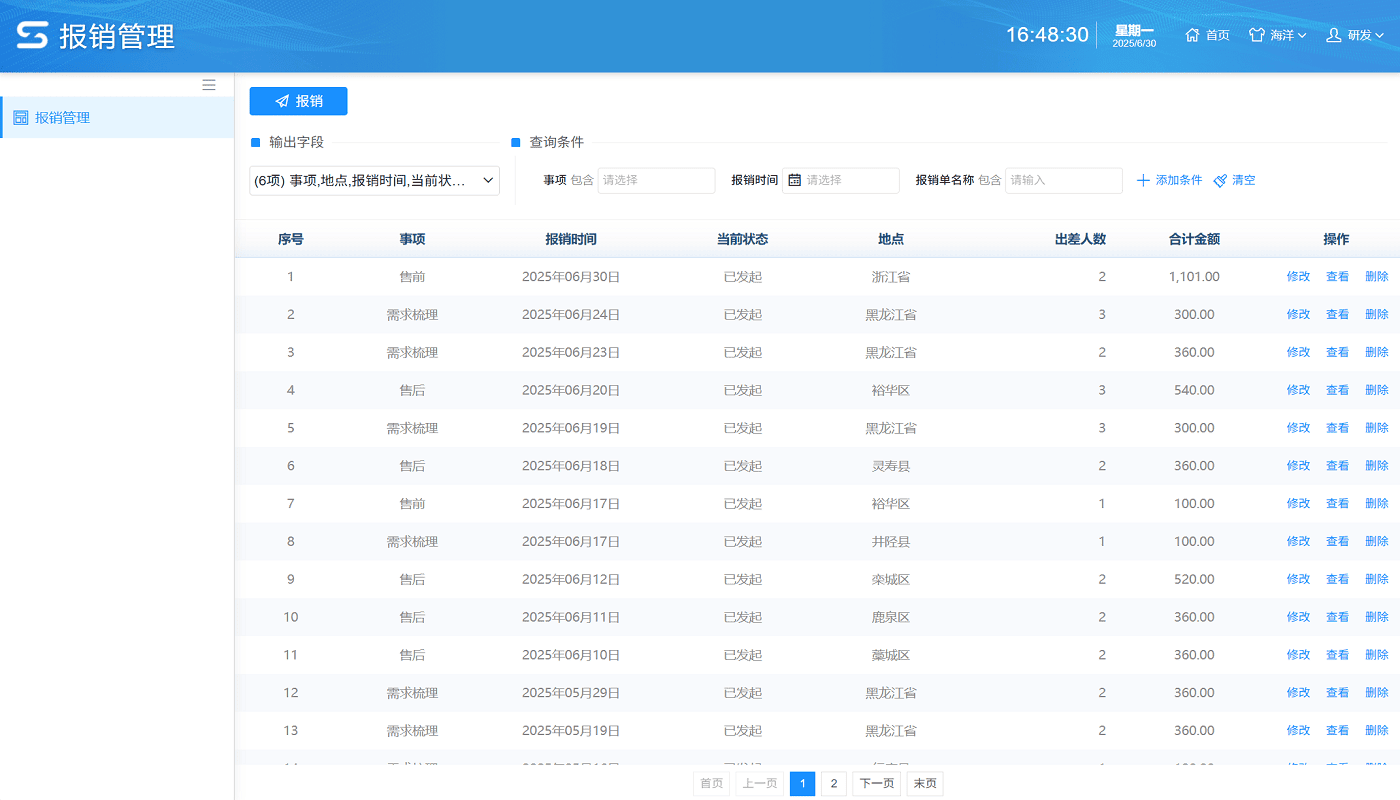Image resolution: width=1400 pixels, height=800 pixels.
Task: Click 修改 link on the 售前 first row
Action: coord(1297,276)
